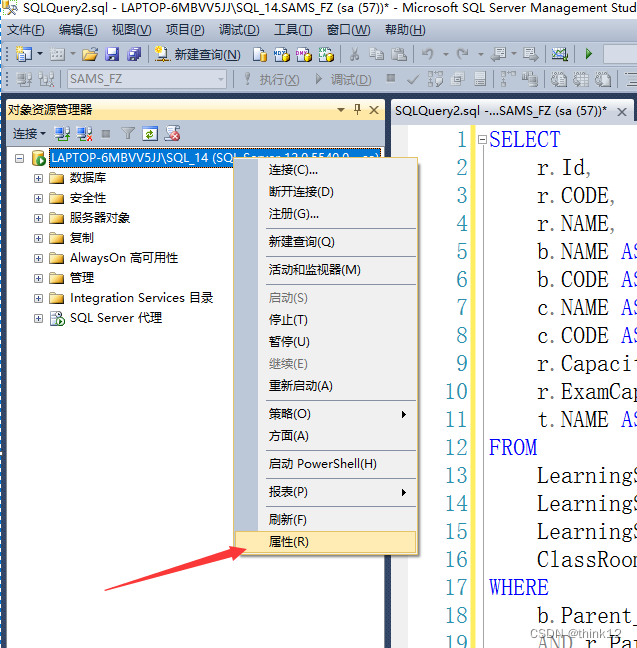This screenshot has width=637, height=648.
Task: Click the Copy icon in toolbar
Action: [x=376, y=54]
